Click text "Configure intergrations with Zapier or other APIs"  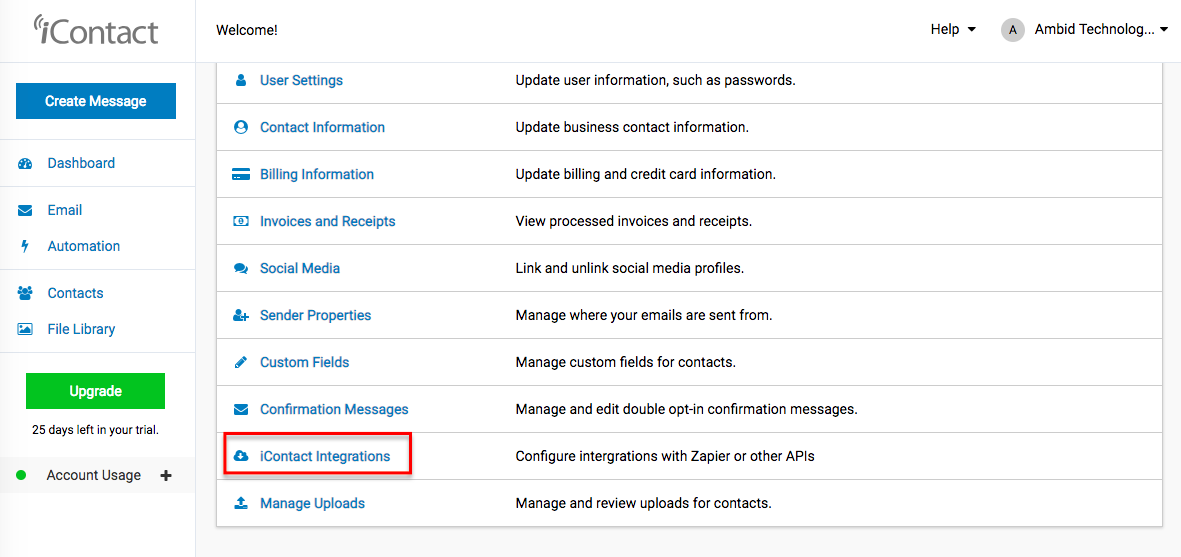665,456
